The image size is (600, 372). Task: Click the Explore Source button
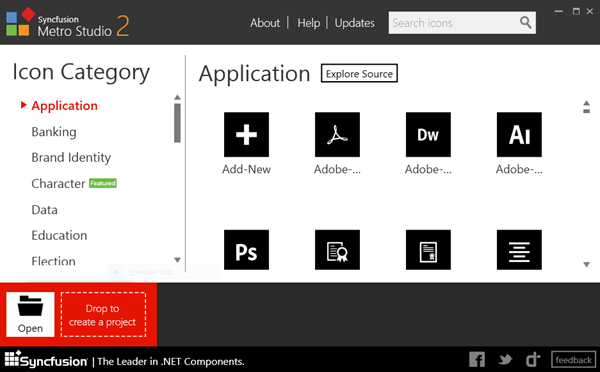point(359,73)
